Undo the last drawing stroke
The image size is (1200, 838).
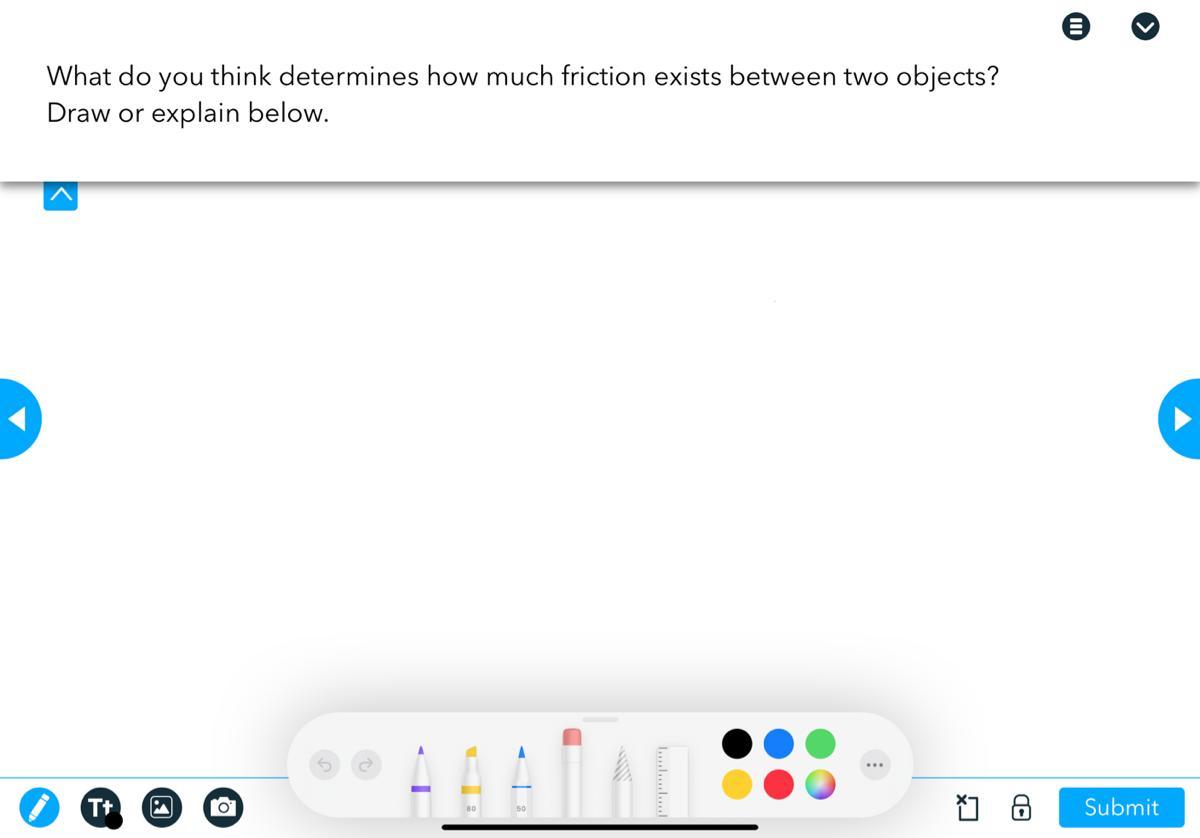pyautogui.click(x=325, y=765)
